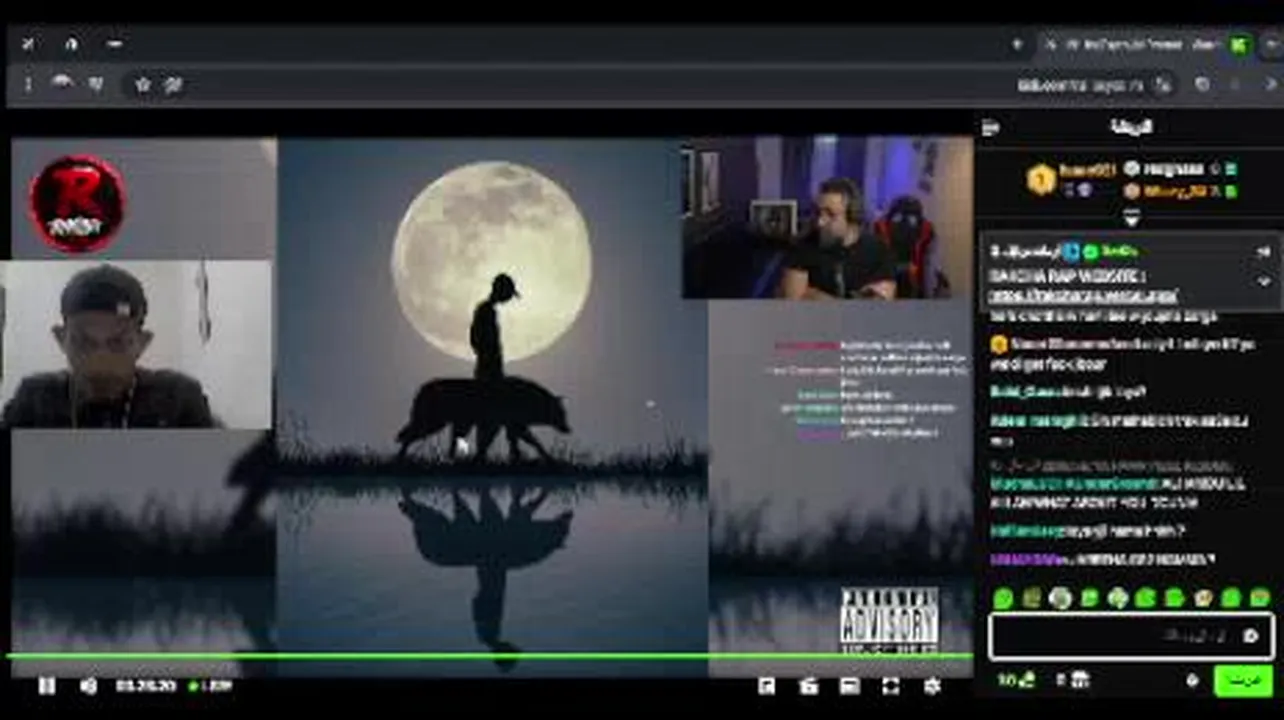Jump to live via the green LIVE indicator
Image resolution: width=1284 pixels, height=720 pixels.
(210, 686)
